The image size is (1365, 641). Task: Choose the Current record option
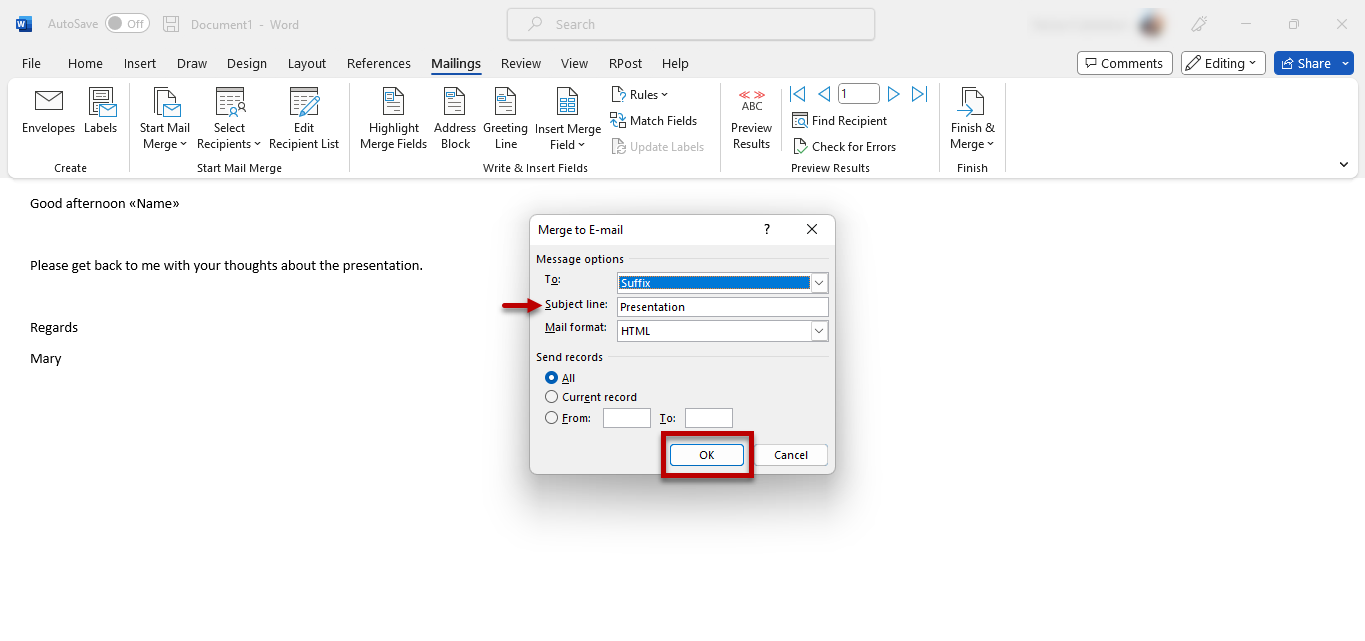tap(551, 397)
